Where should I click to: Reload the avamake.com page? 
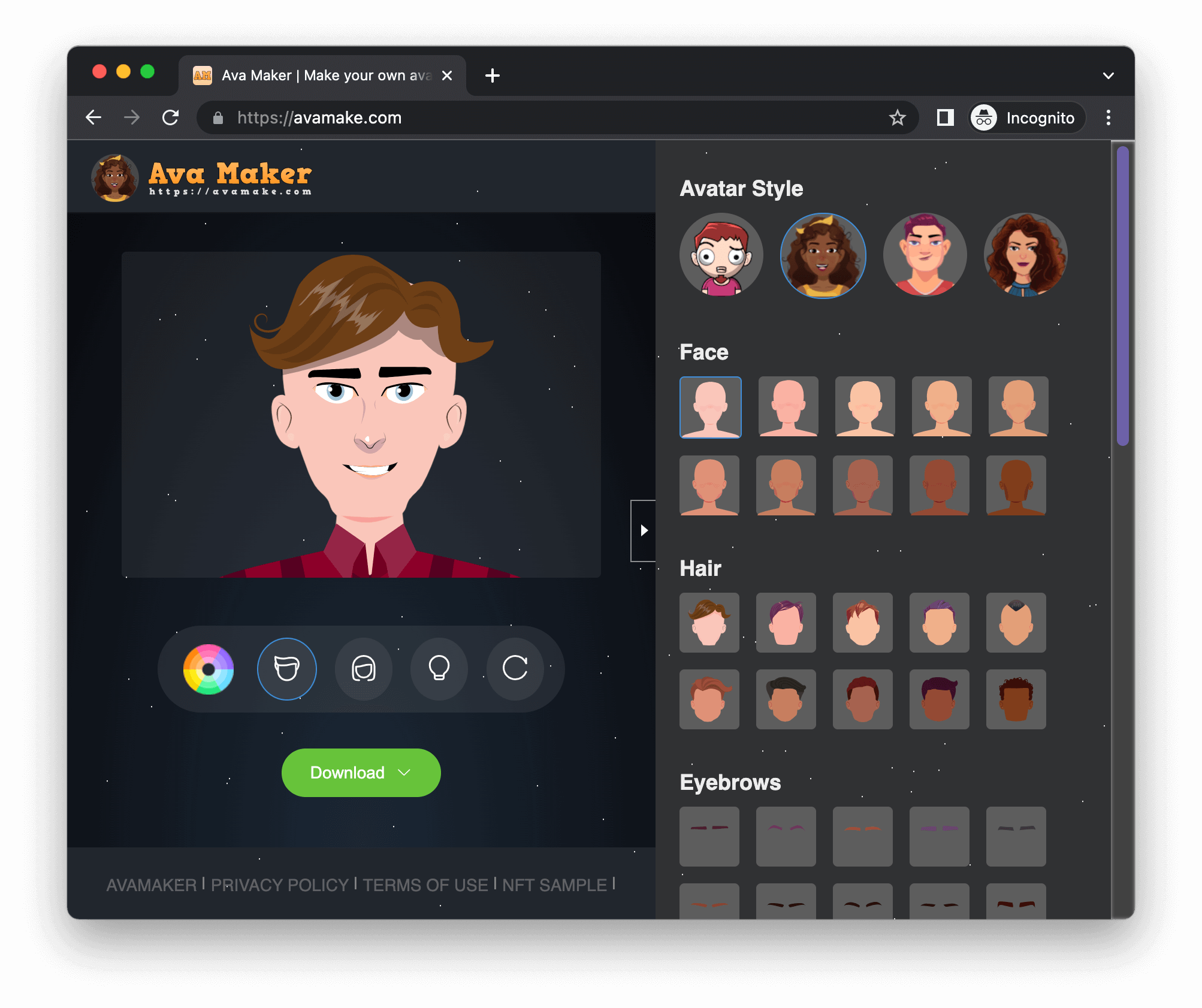(x=171, y=117)
